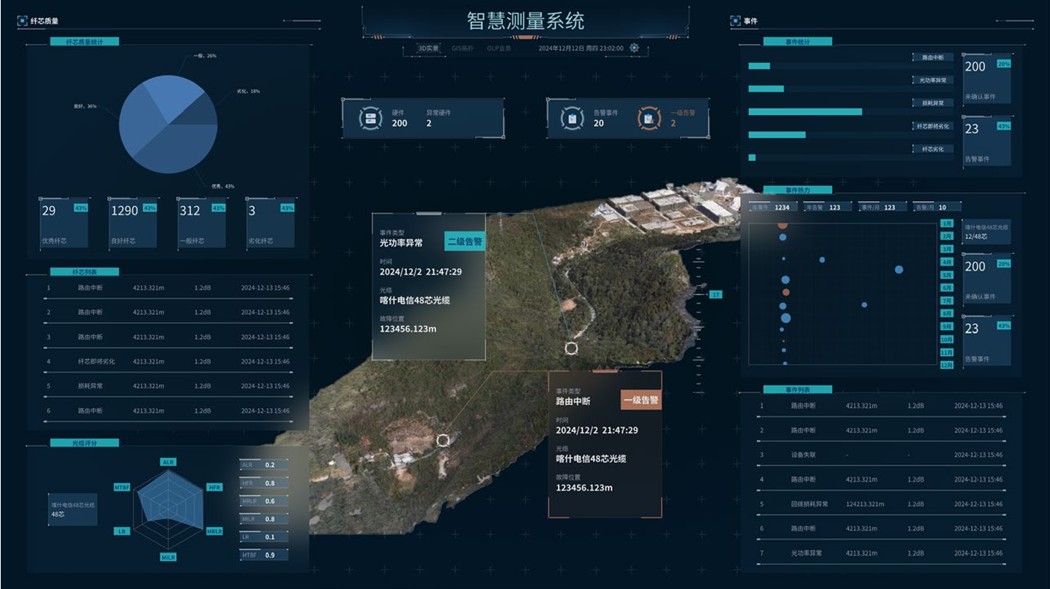Click the 一级告警 badge on the popup
Image resolution: width=1050 pixels, height=589 pixels.
pos(640,400)
